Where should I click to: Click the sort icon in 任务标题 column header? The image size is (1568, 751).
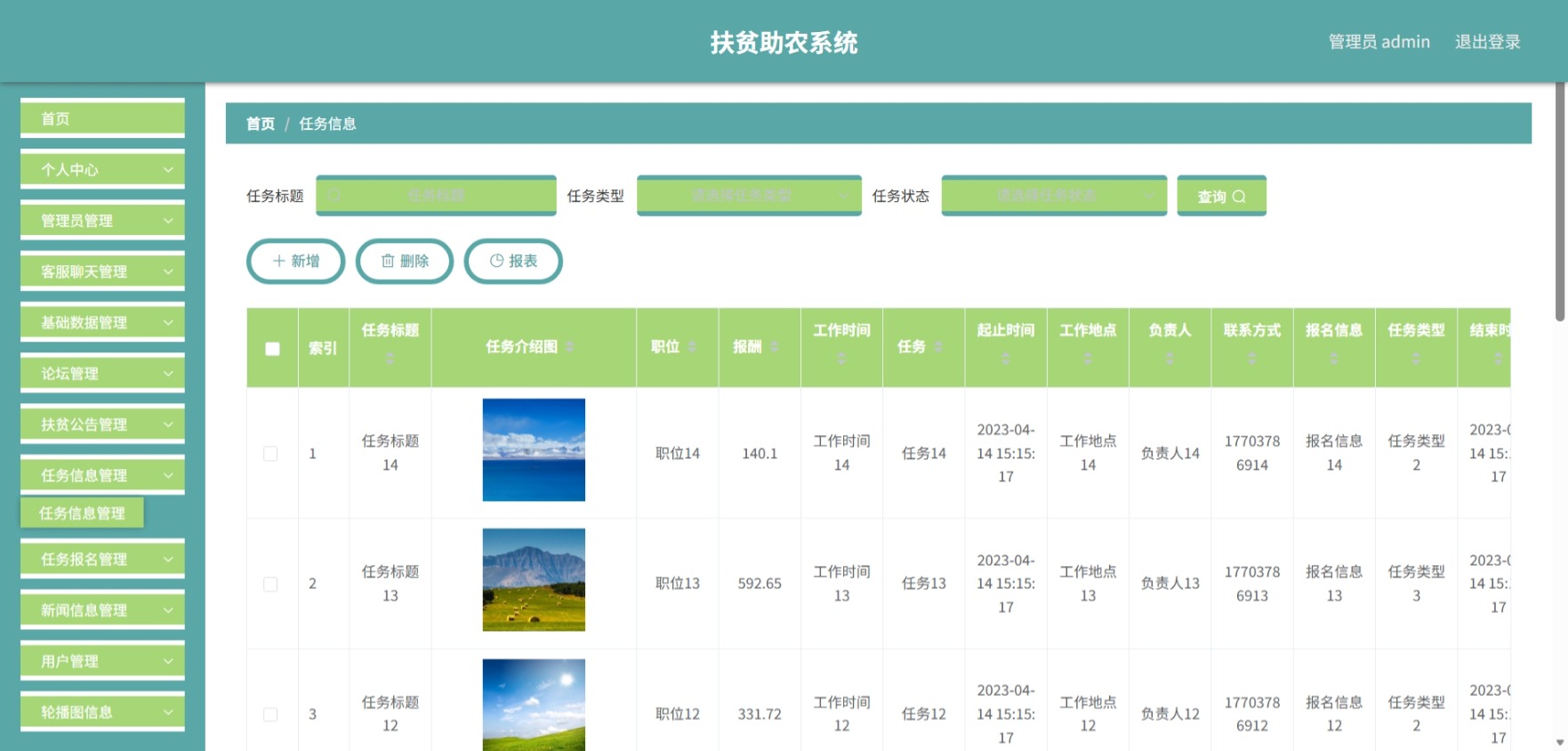pyautogui.click(x=390, y=358)
